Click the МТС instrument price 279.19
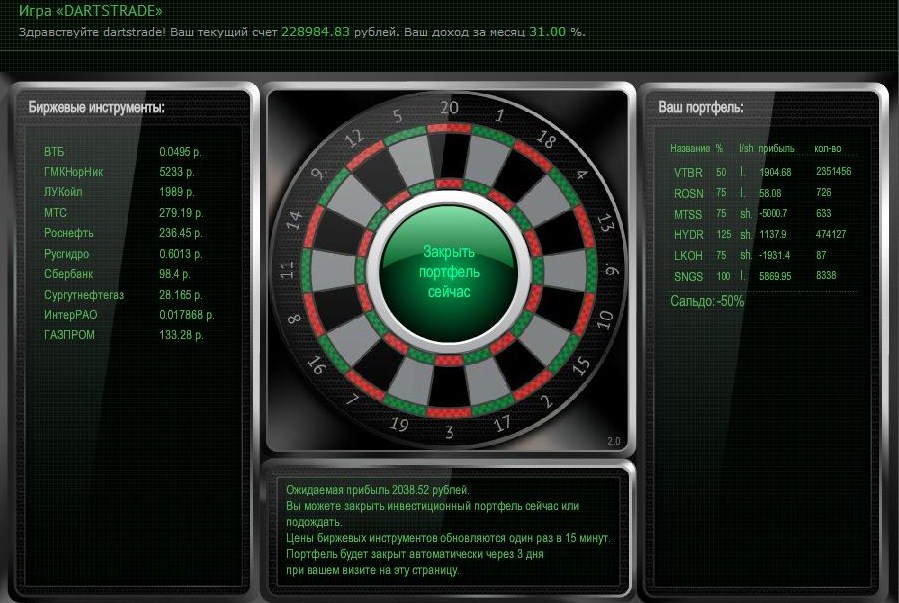Screen dimensions: 899x603 click(x=181, y=213)
